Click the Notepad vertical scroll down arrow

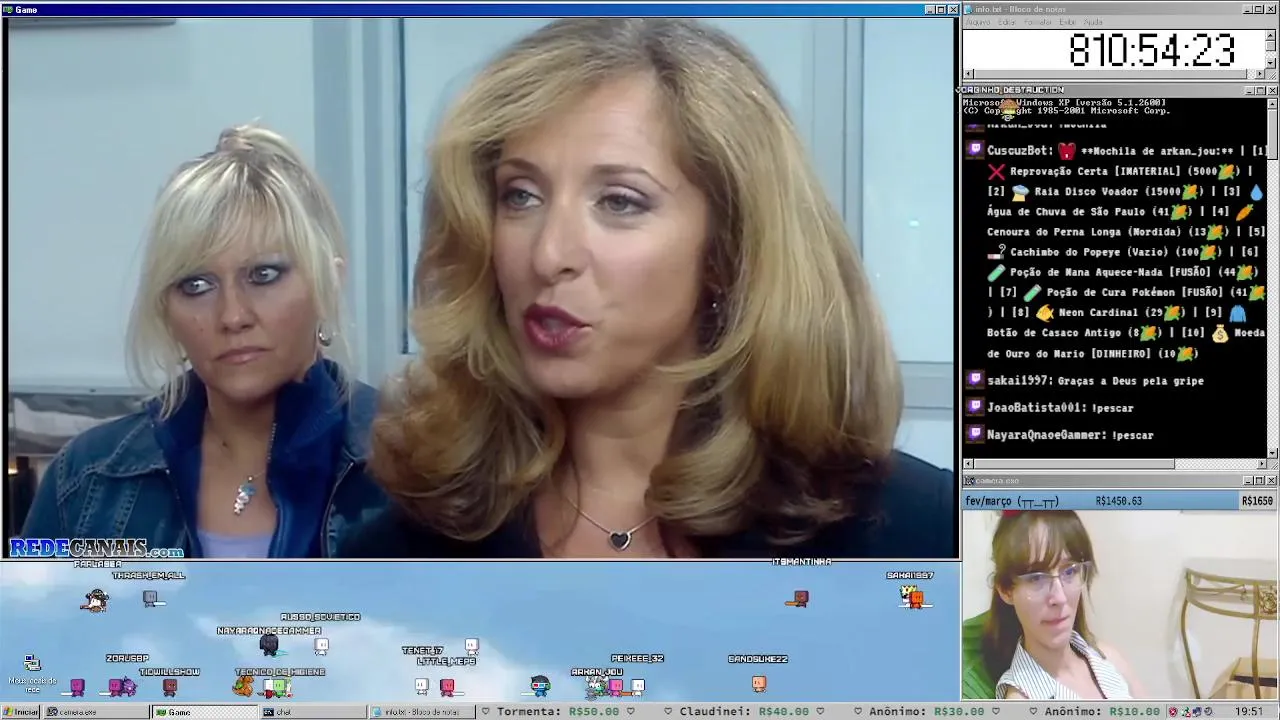tap(1271, 63)
